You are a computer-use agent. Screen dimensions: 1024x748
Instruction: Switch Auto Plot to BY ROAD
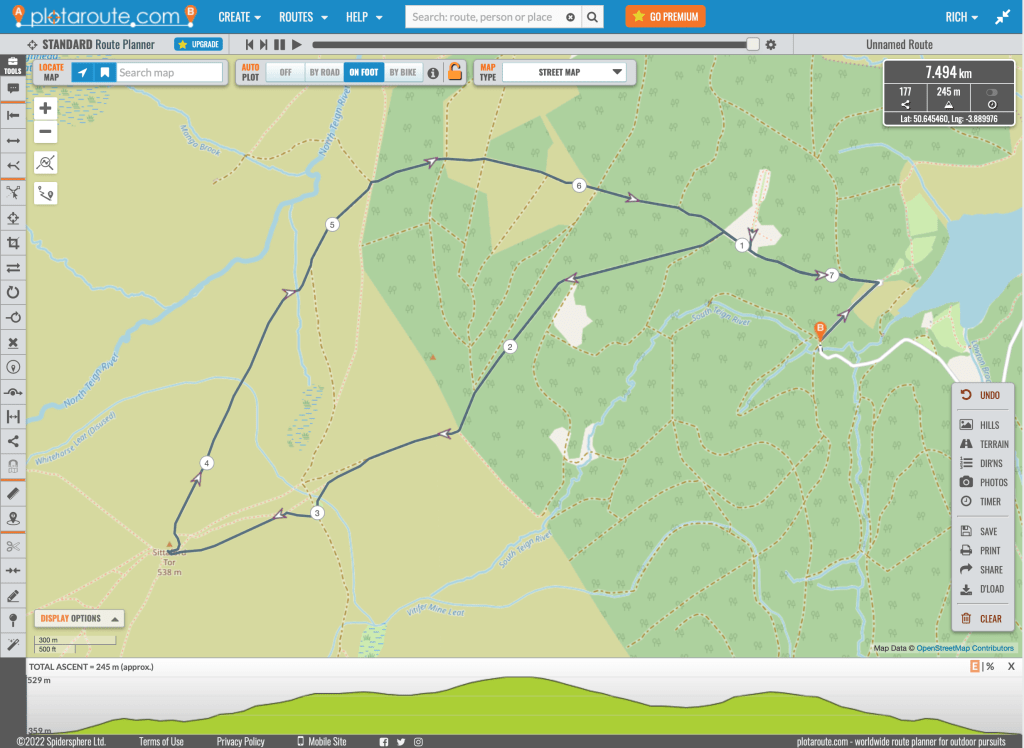coord(323,73)
